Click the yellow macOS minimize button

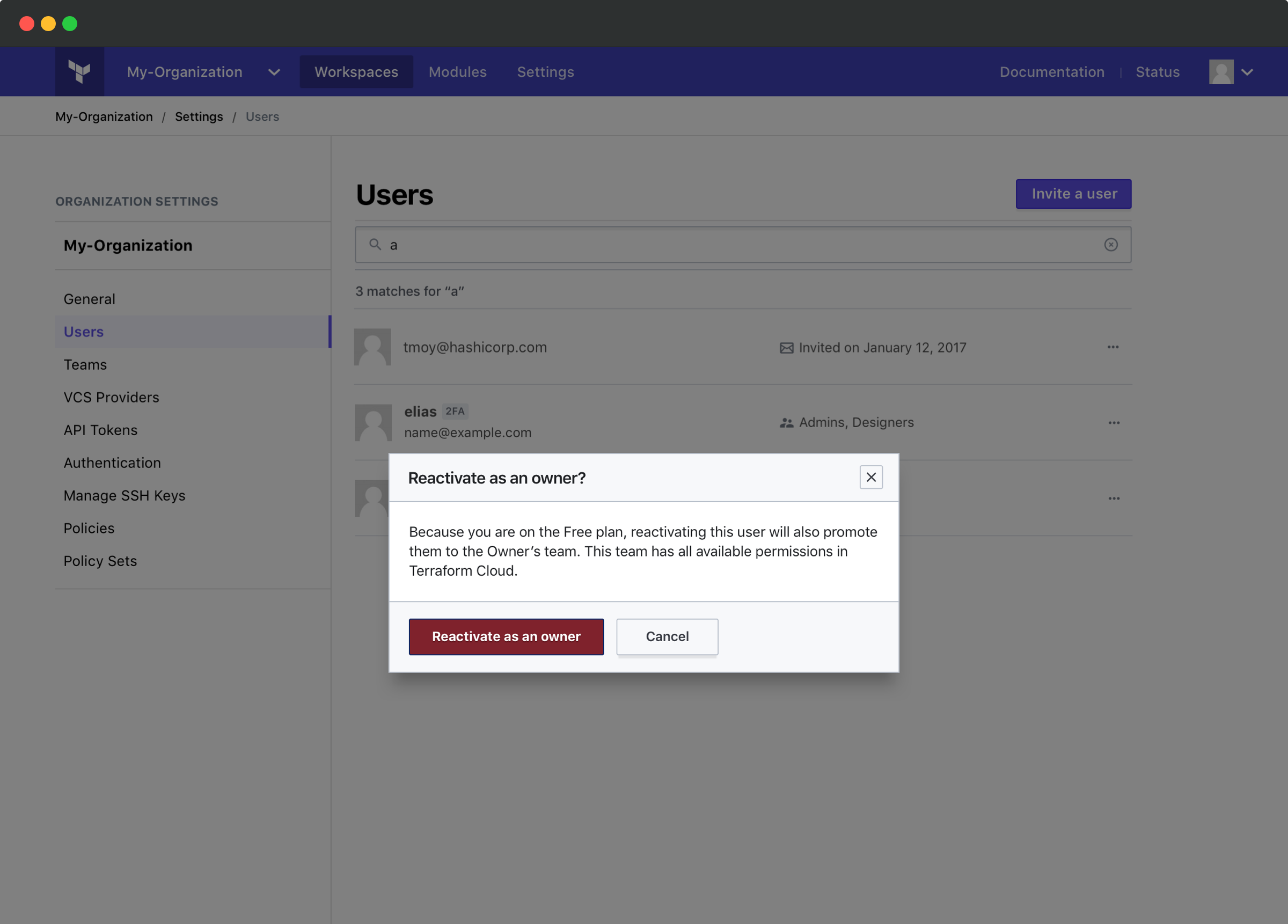(48, 24)
